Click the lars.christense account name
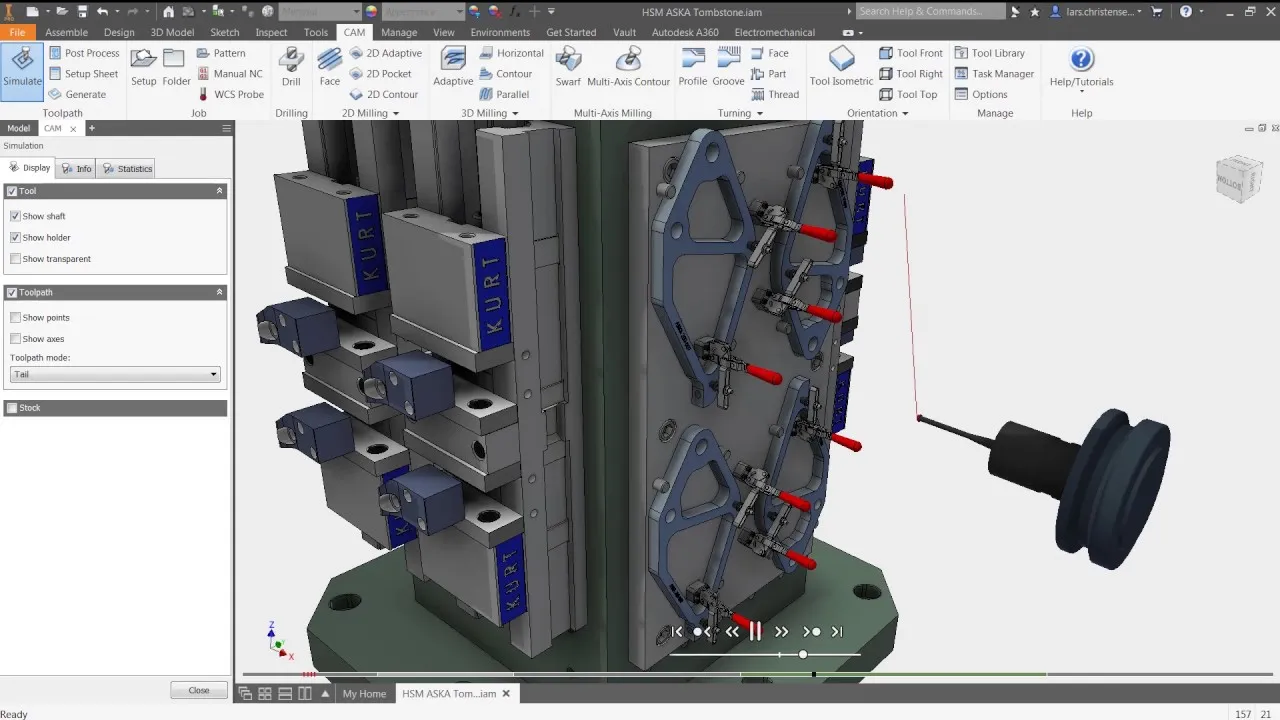The height and width of the screenshot is (720, 1280). (x=1096, y=12)
